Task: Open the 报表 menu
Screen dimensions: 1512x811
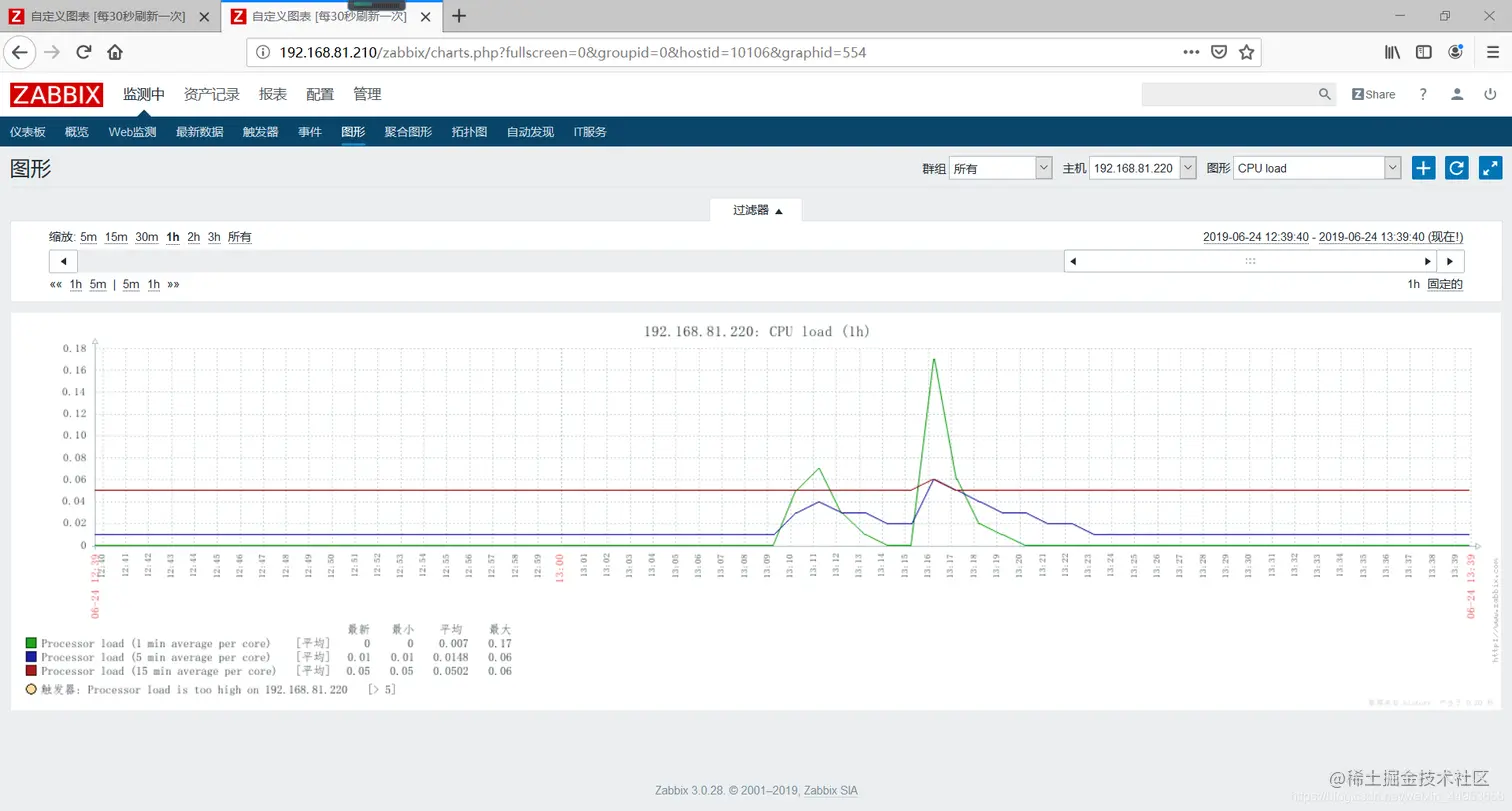Action: (273, 94)
